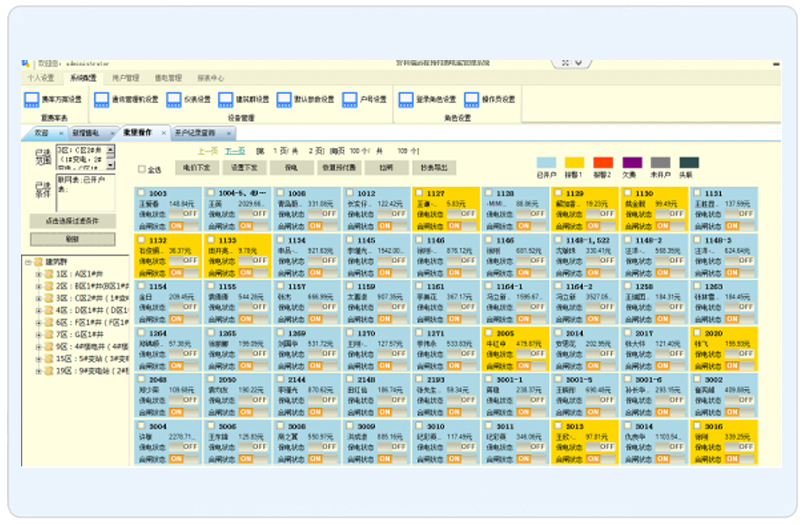The width and height of the screenshot is (804, 525).
Task: Open the 操作员设置 ribbon icon
Action: click(x=474, y=100)
